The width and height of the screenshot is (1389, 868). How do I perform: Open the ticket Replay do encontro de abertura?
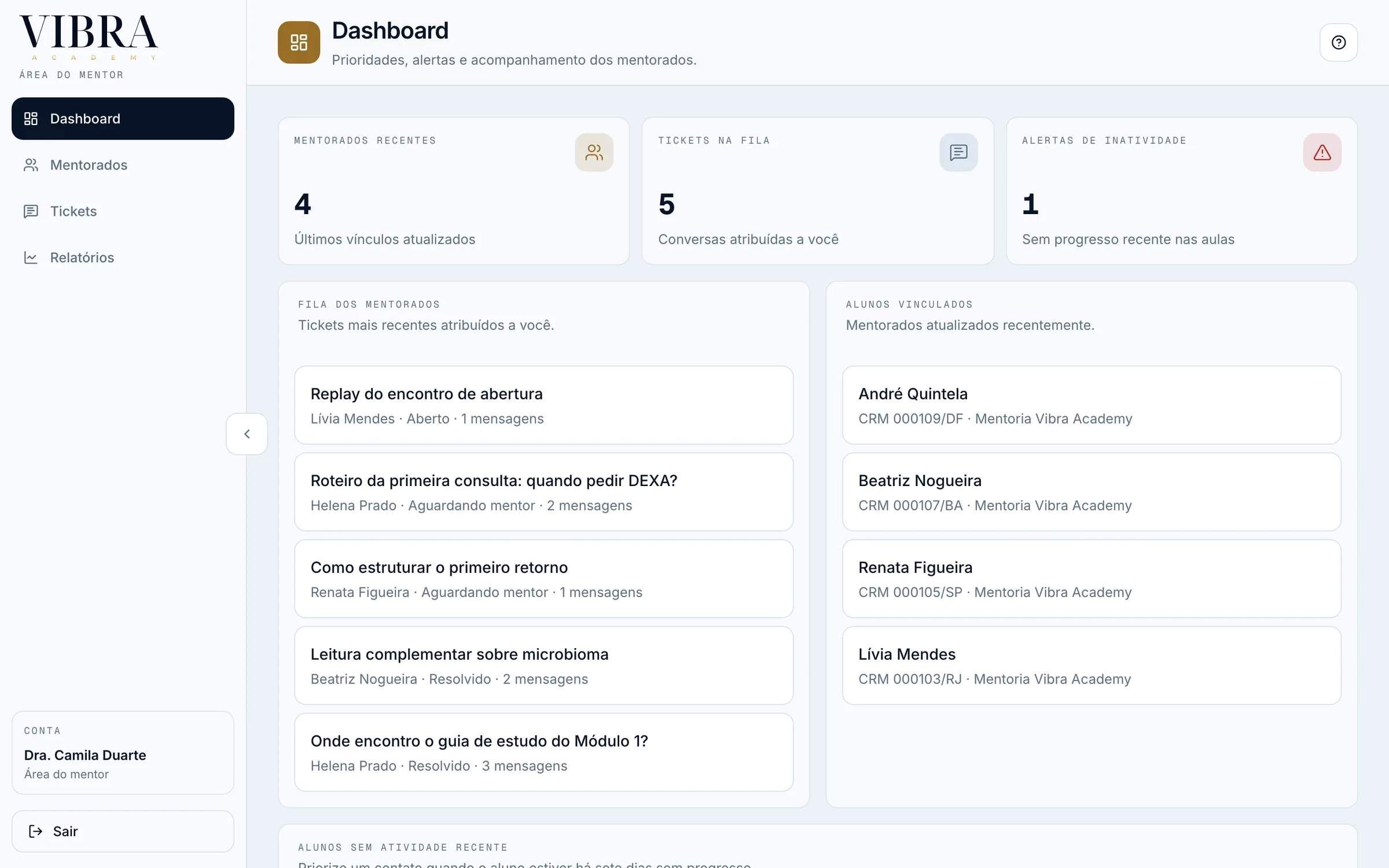[543, 405]
